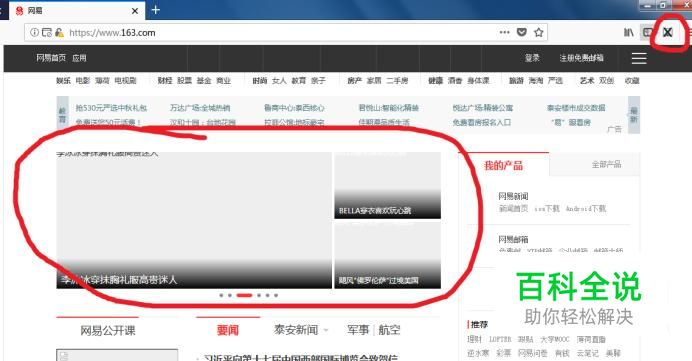The image size is (692, 361).
Task: Open the 网易邮箱 product link
Action: click(x=513, y=239)
